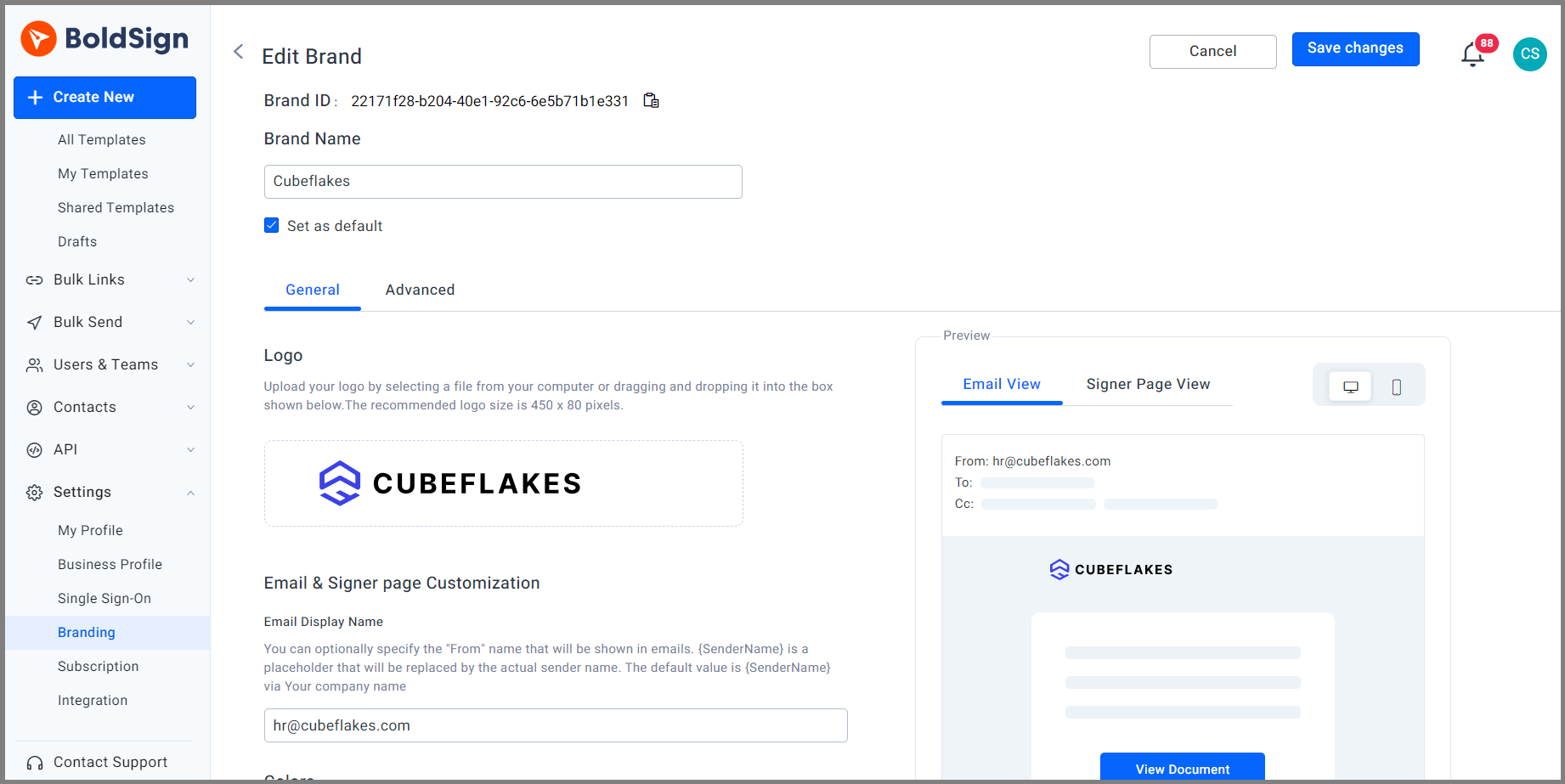The width and height of the screenshot is (1565, 784).
Task: Collapse the Settings section
Action: click(191, 493)
